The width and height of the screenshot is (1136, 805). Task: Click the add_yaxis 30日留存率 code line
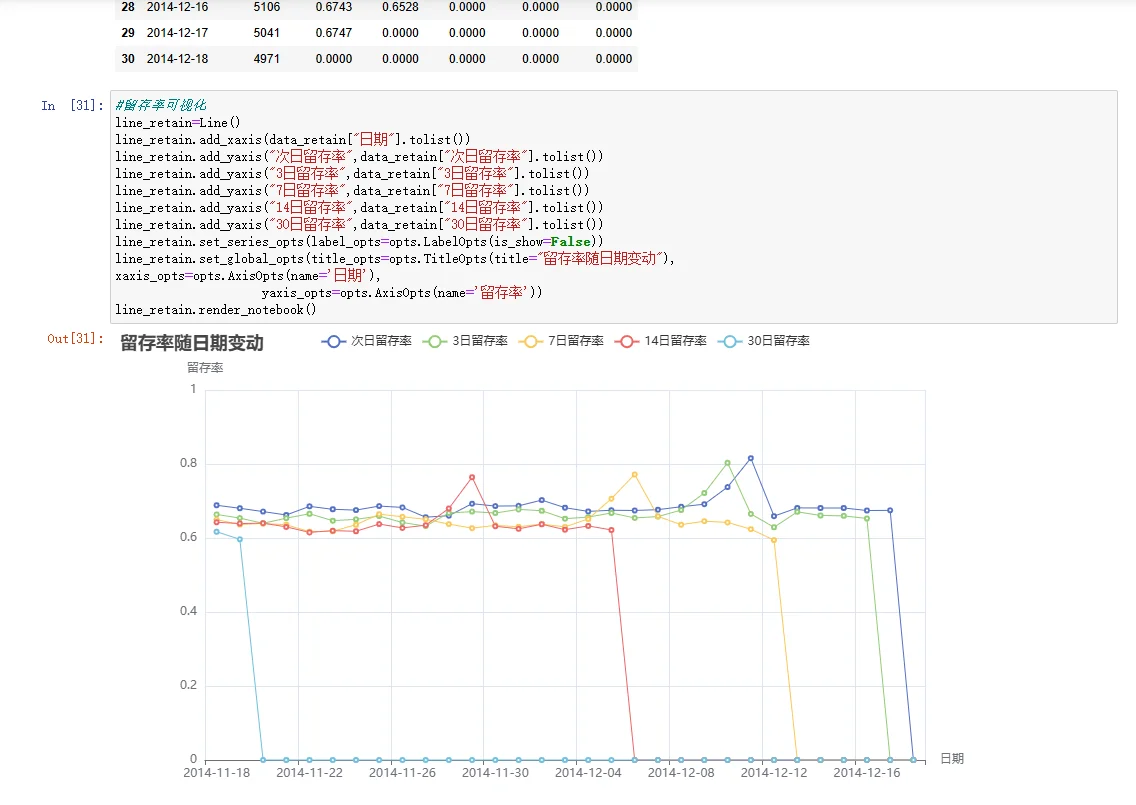click(359, 225)
